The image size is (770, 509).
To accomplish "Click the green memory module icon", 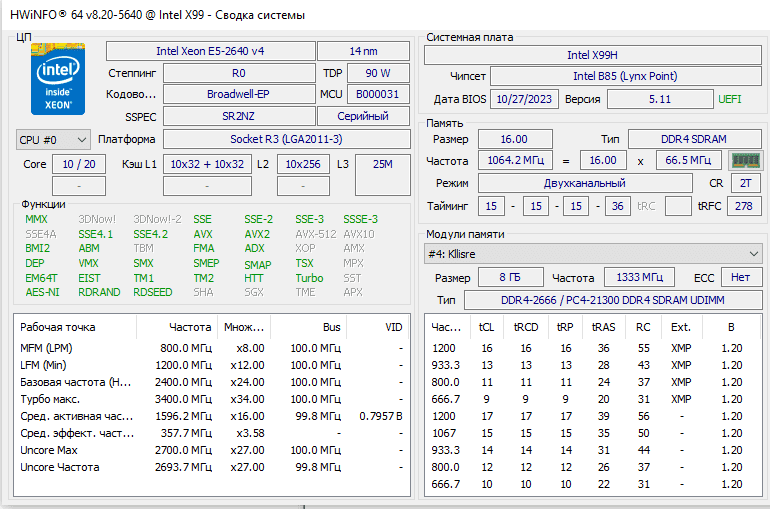I will (x=744, y=160).
